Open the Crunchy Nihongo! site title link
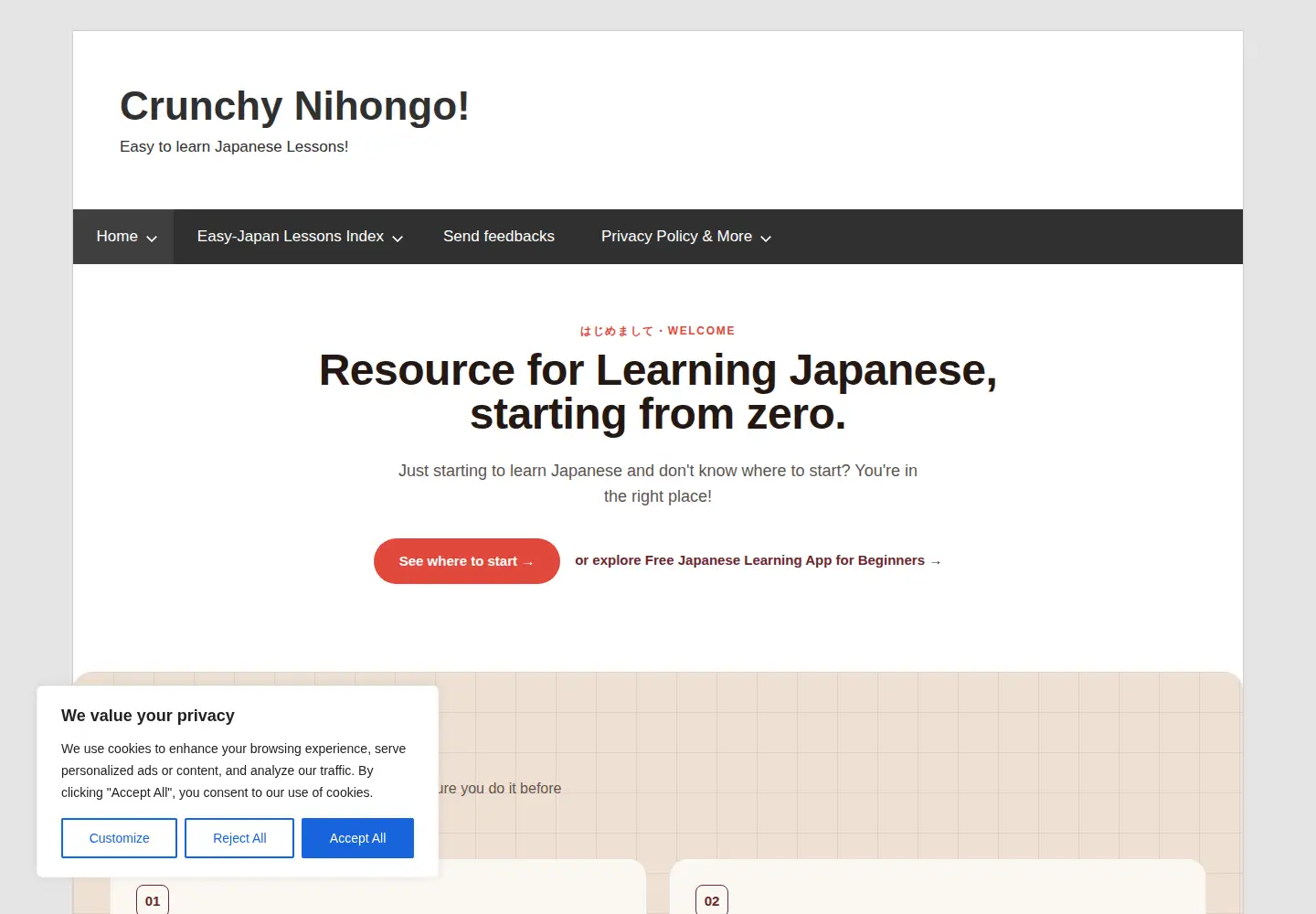The image size is (1316, 914). click(294, 106)
